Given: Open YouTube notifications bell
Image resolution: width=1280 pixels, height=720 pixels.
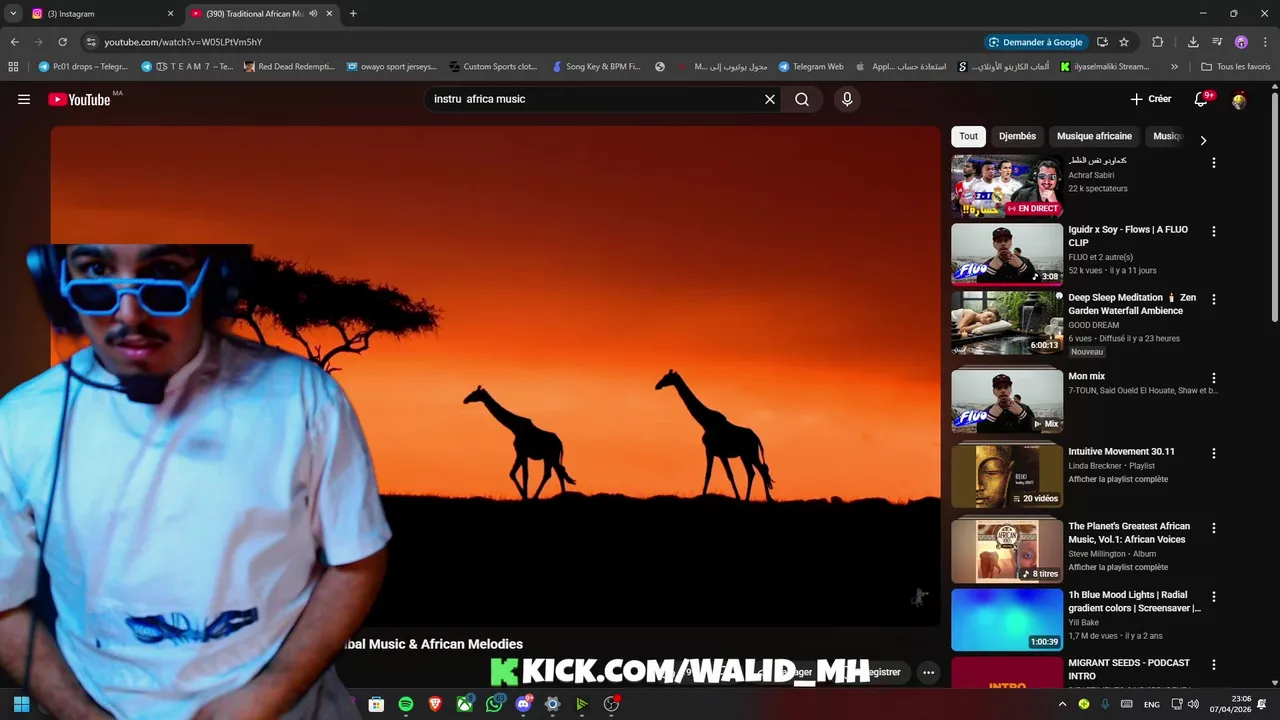Looking at the screenshot, I should pos(1202,99).
